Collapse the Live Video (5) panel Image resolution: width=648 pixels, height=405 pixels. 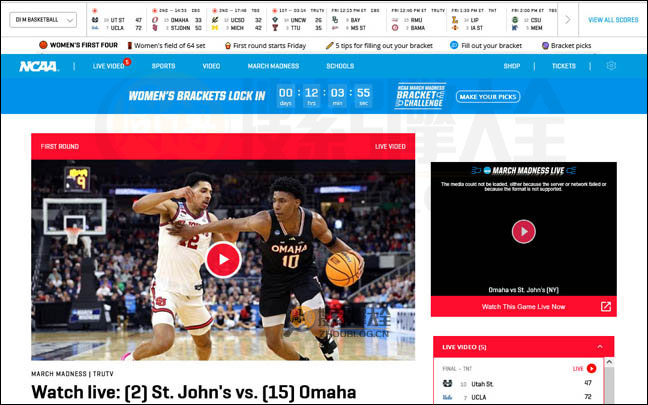(x=600, y=347)
